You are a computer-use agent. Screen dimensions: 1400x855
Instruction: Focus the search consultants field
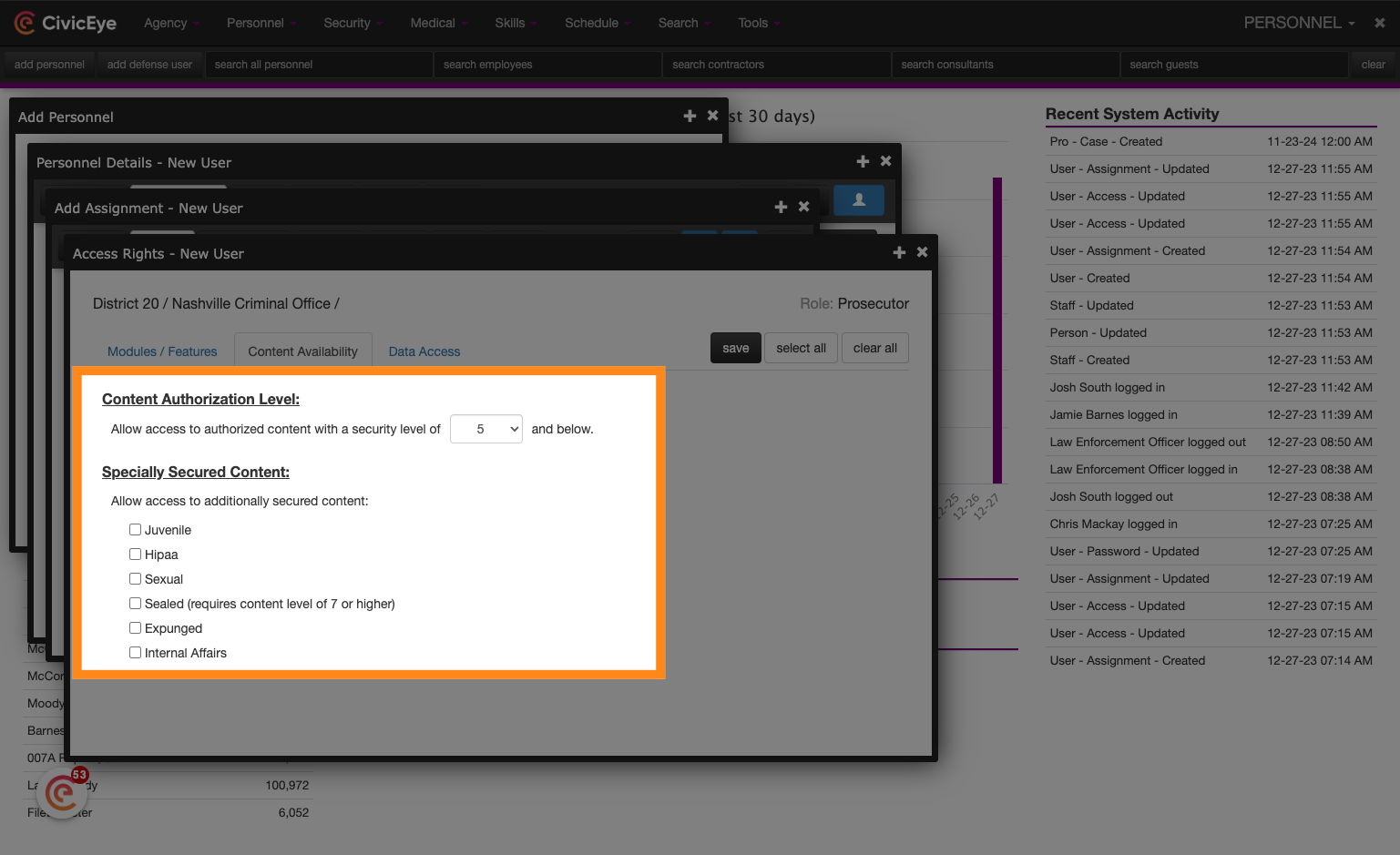coord(1006,65)
